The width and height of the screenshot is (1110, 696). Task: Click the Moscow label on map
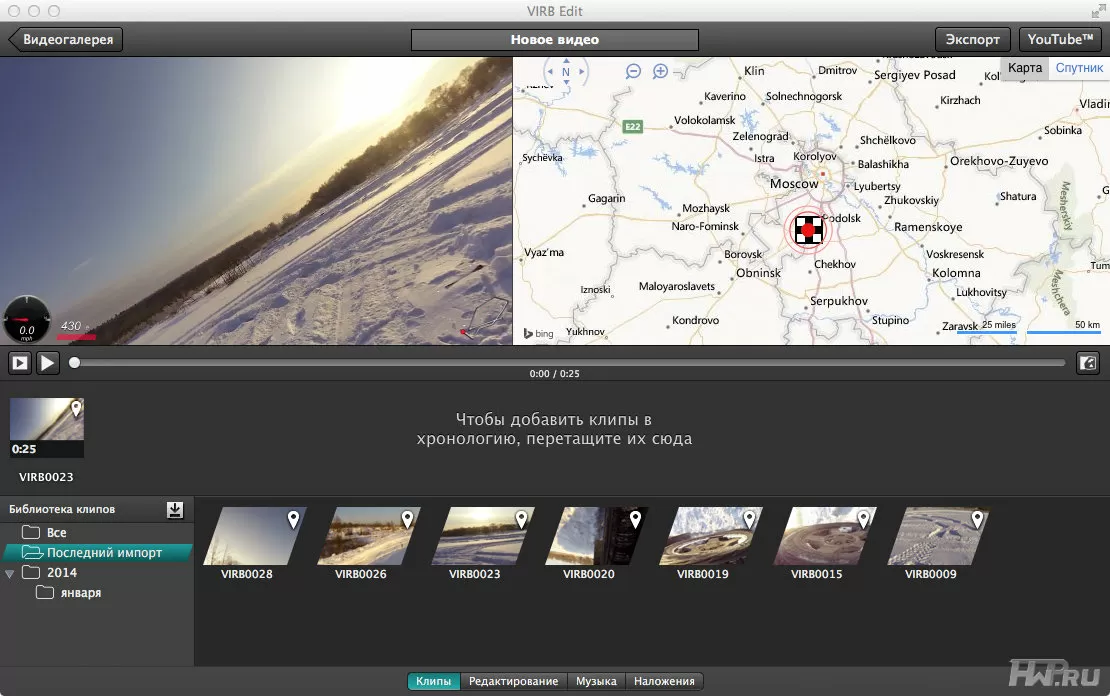(794, 183)
